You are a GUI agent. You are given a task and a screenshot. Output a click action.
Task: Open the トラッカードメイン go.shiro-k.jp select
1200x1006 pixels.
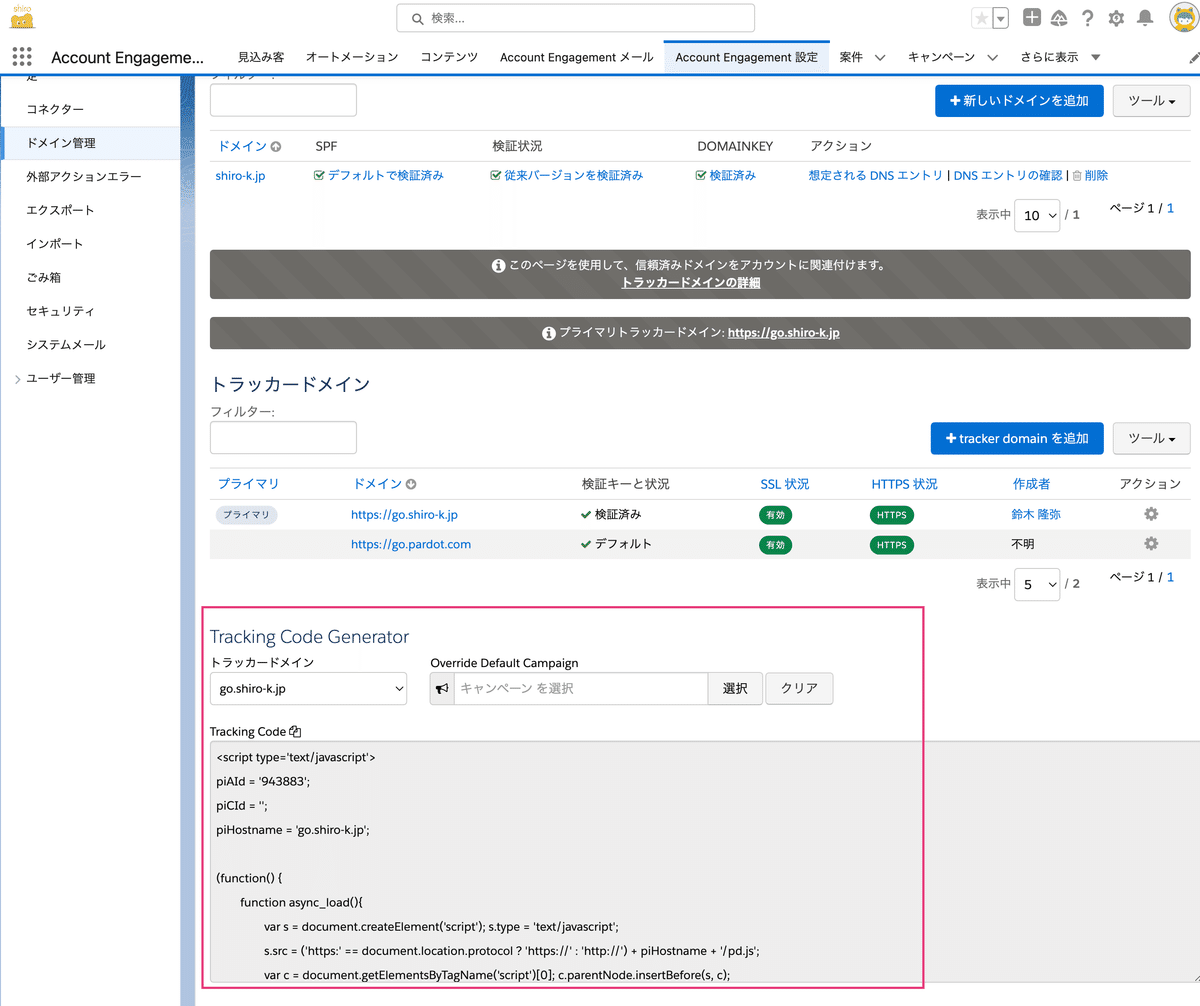(x=308, y=689)
